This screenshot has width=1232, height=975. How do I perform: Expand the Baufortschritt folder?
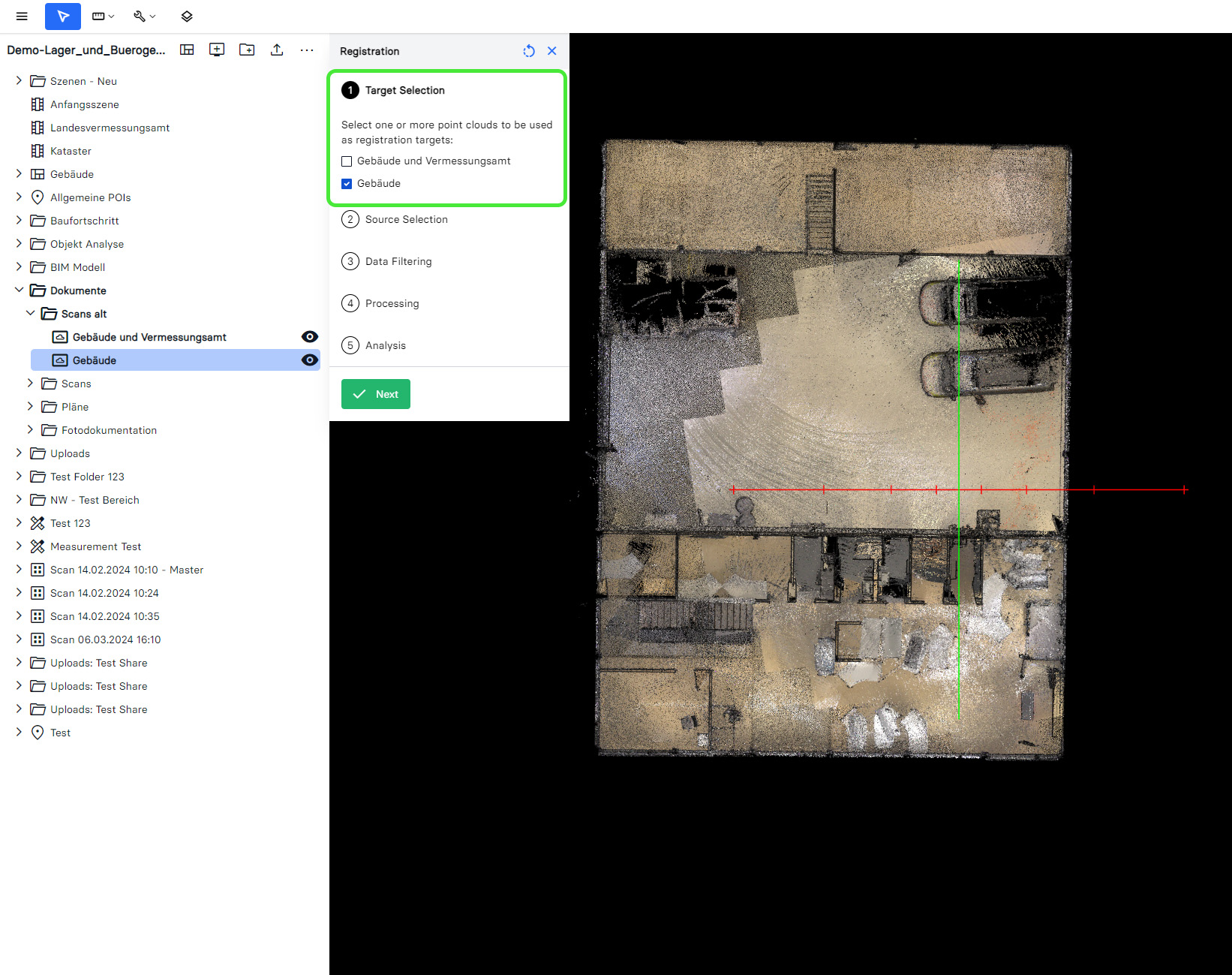[19, 221]
